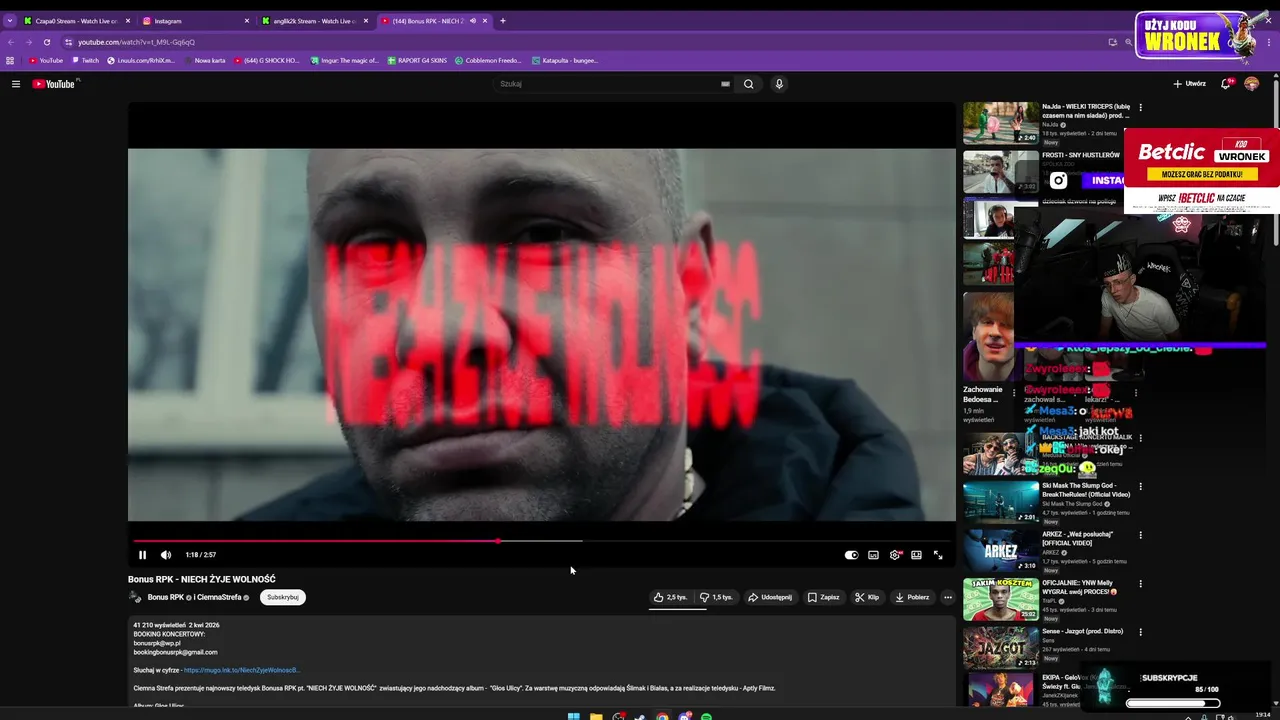
Task: Open options menu for Ski Mask video
Action: [1140, 487]
